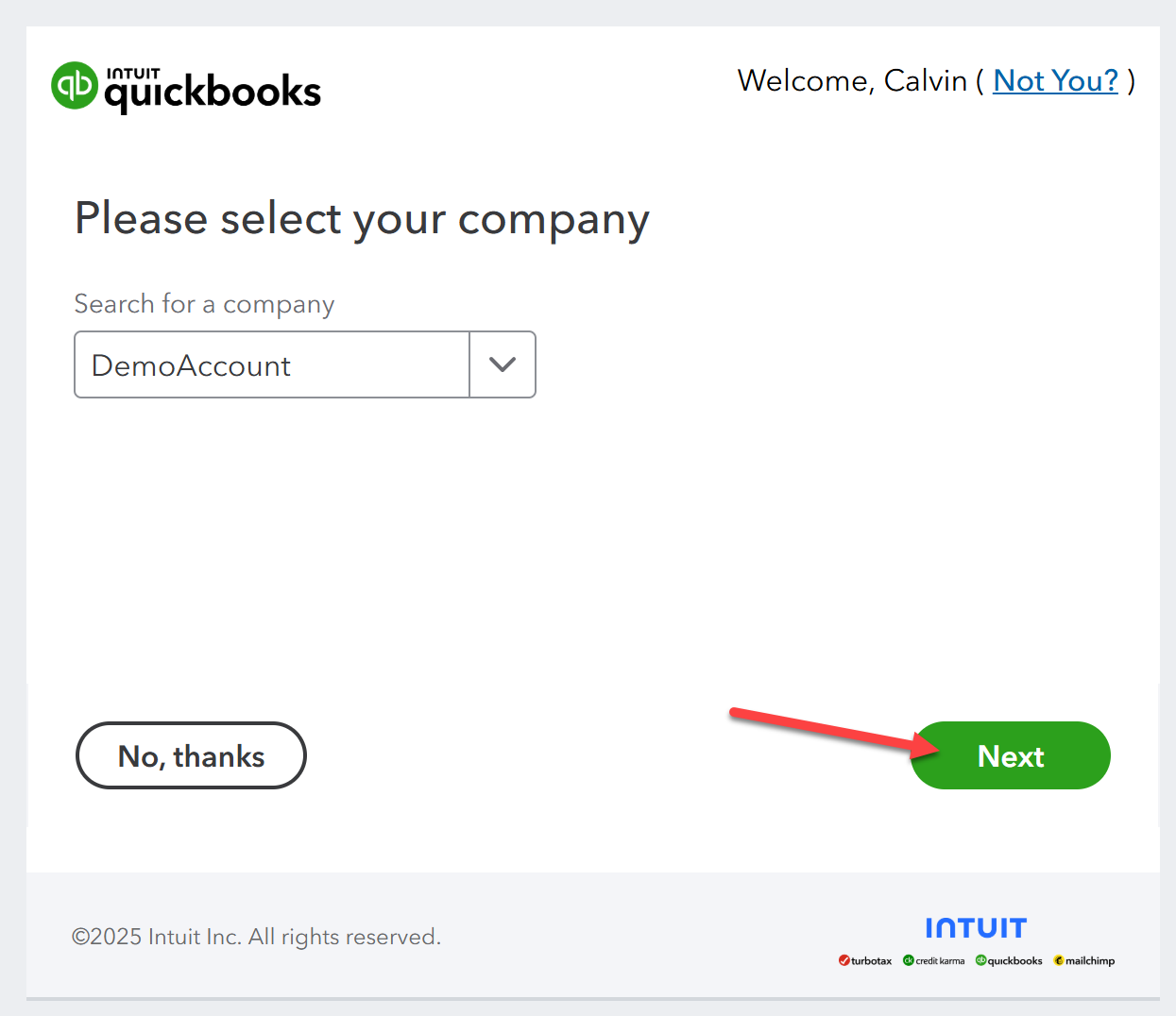Focus the DemoAccount text in search field
Screen dimensions: 1176x1016
pos(191,365)
